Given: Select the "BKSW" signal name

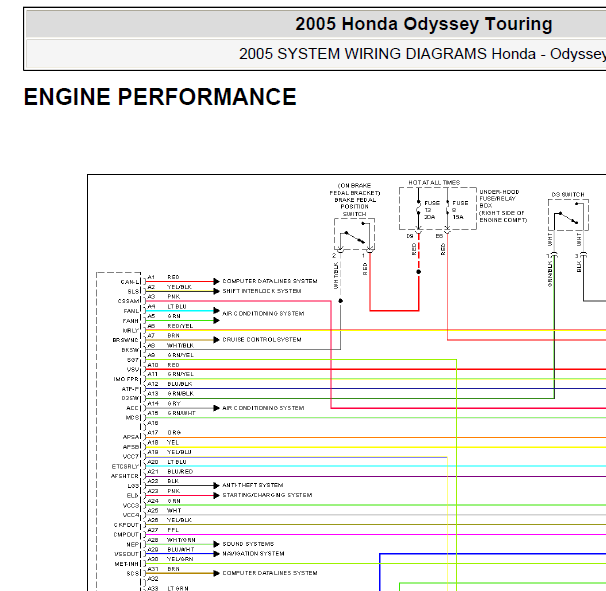Looking at the screenshot, I should [x=130, y=350].
